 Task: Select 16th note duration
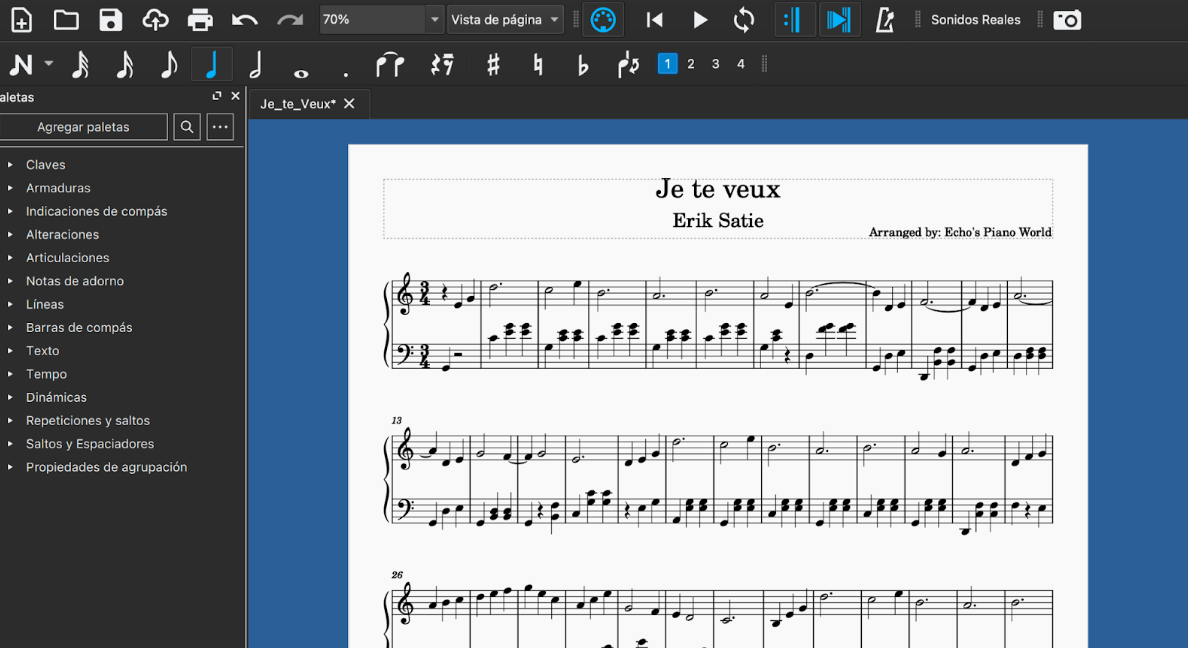pyautogui.click(x=124, y=64)
